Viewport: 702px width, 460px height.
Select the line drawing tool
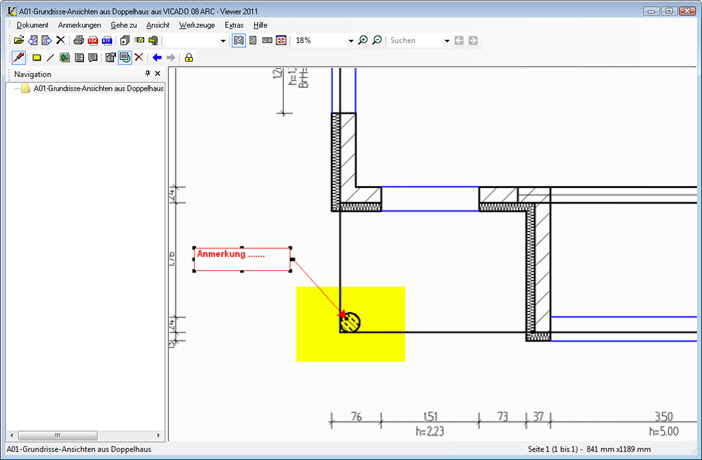[x=50, y=58]
